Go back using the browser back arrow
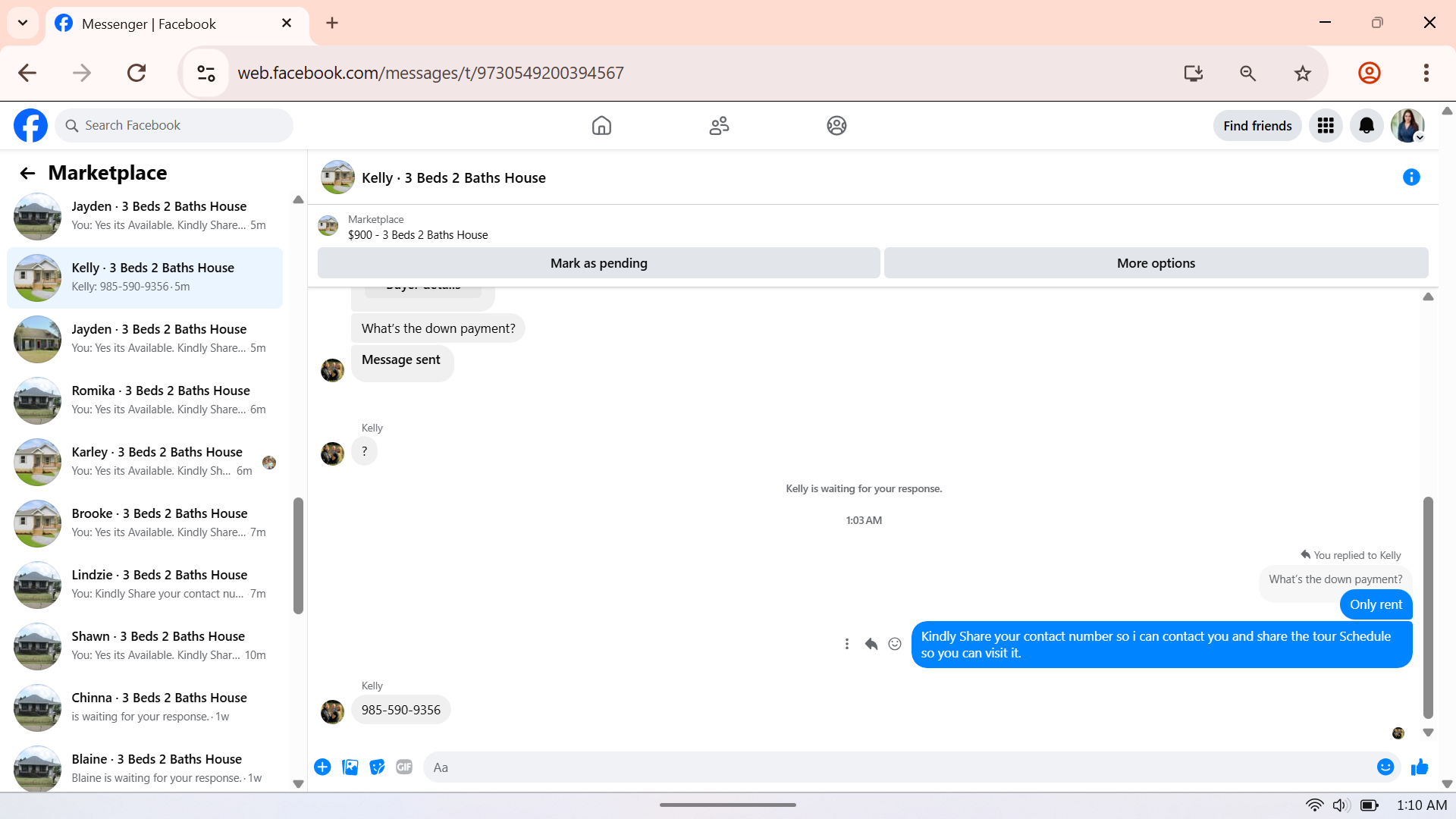The height and width of the screenshot is (819, 1456). tap(27, 73)
